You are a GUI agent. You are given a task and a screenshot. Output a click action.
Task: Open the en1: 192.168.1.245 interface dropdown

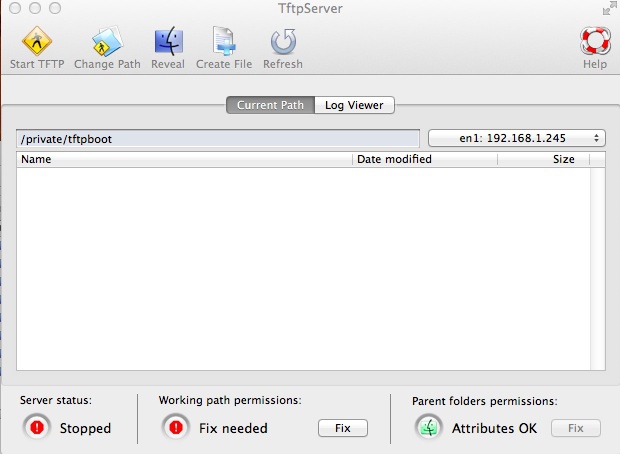click(517, 138)
